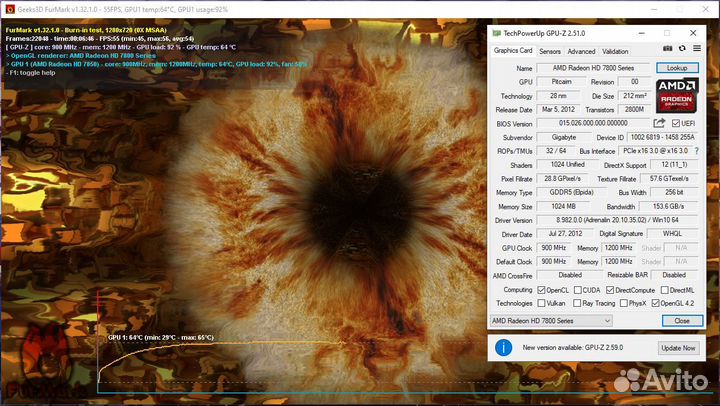Screen dimensions: 720x406
Task: Click the Resizable BAR Disabled value
Action: click(x=674, y=275)
